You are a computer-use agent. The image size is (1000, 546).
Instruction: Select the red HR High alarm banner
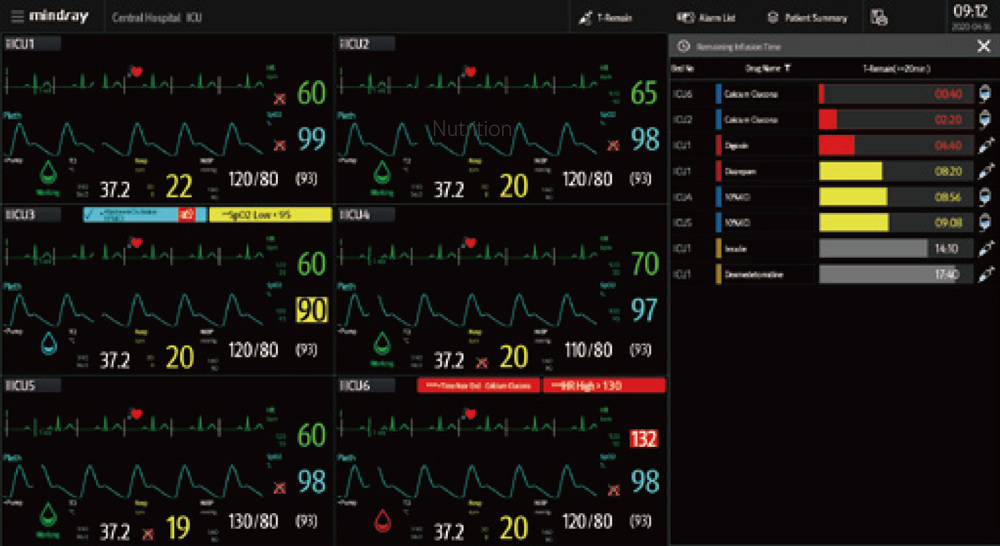click(x=603, y=386)
